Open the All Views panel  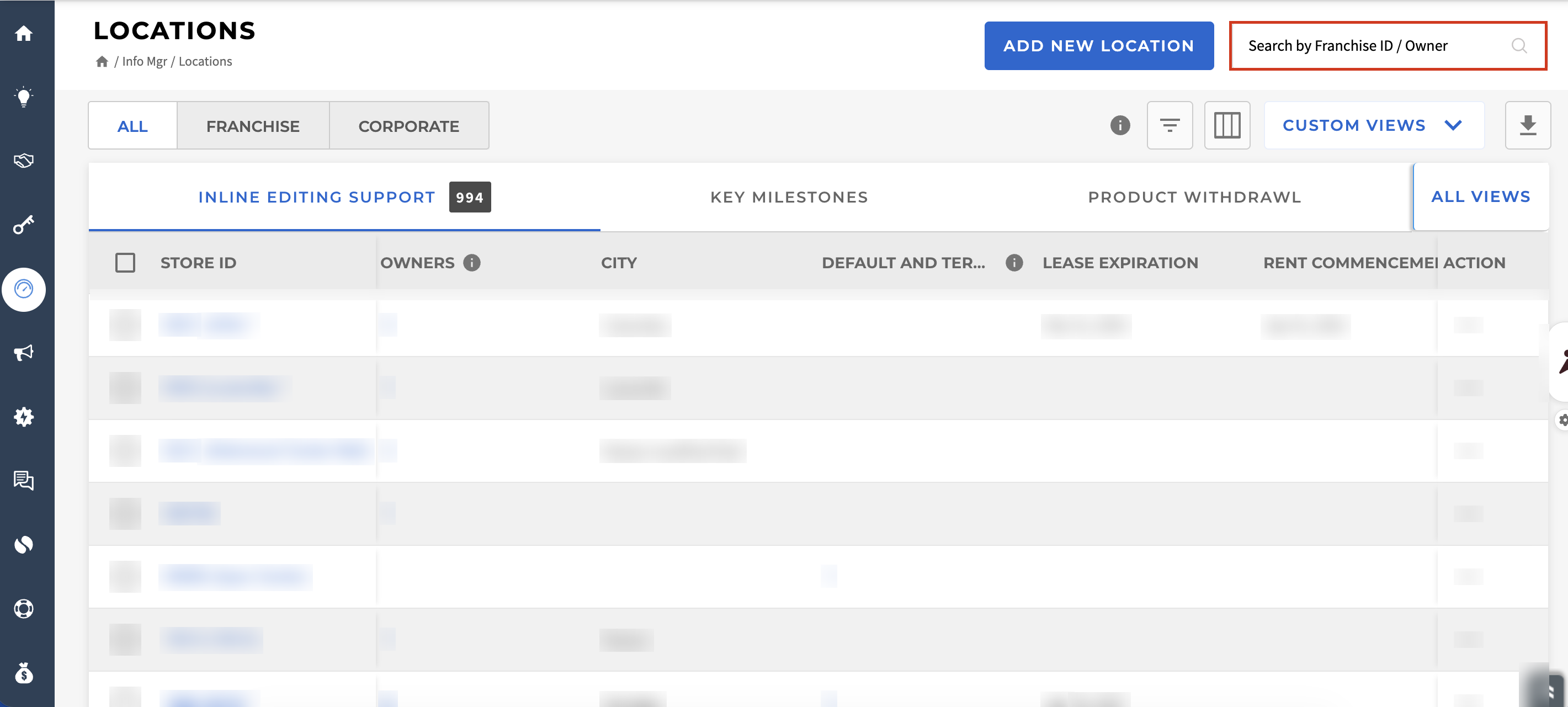pyautogui.click(x=1480, y=196)
